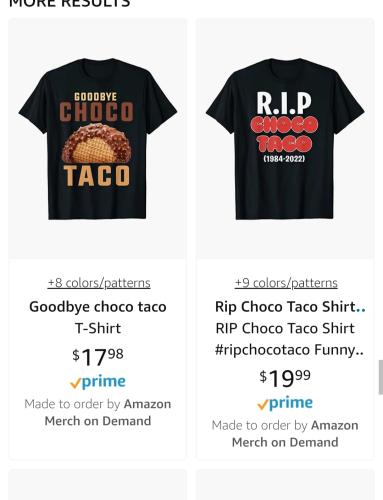The image size is (383, 500).
Task: Click the taco graphic on the Goodbye shirt
Action: [x=97, y=143]
